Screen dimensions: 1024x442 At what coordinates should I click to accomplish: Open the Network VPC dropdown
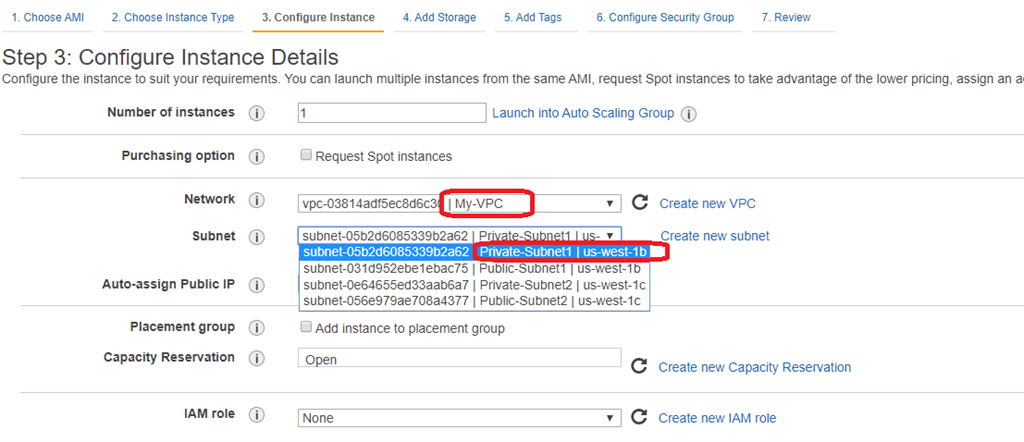(x=460, y=203)
